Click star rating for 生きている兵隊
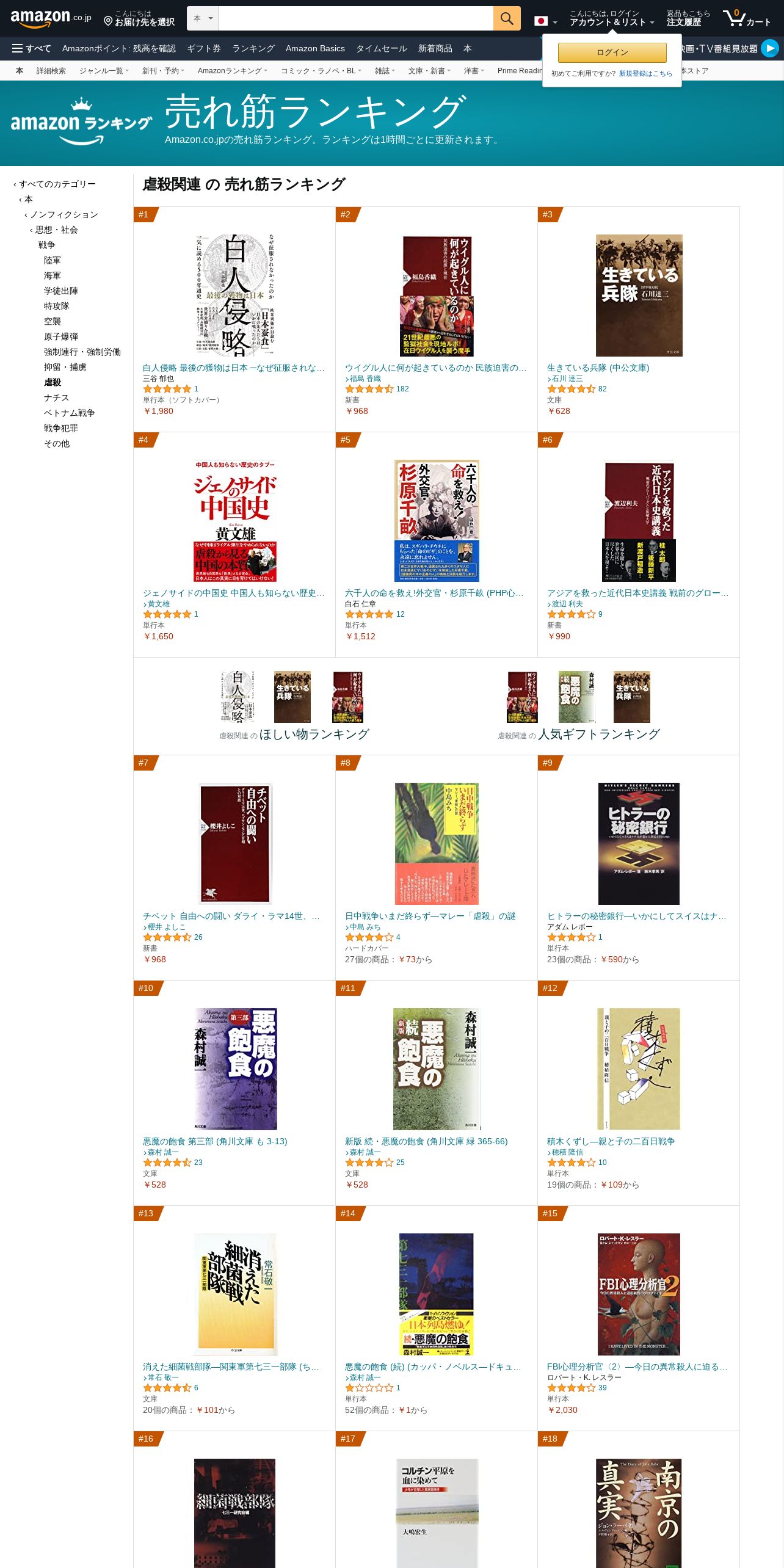Image resolution: width=784 pixels, height=1568 pixels. (x=571, y=389)
